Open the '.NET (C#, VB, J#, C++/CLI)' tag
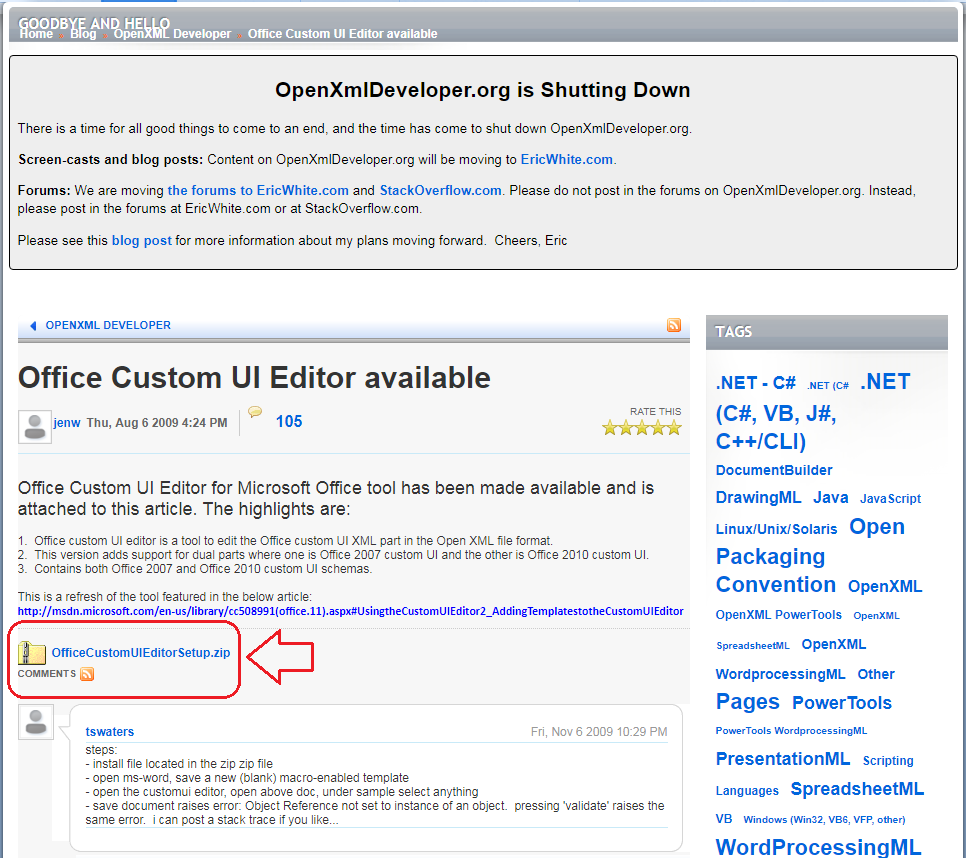 point(813,411)
